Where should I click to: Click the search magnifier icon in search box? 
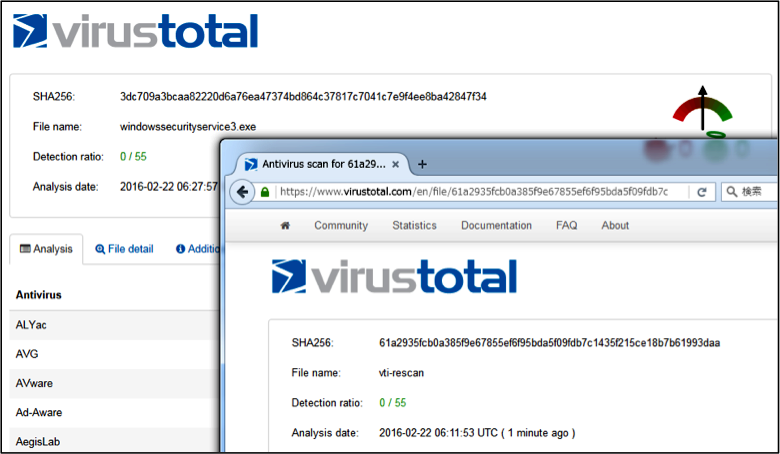click(731, 191)
